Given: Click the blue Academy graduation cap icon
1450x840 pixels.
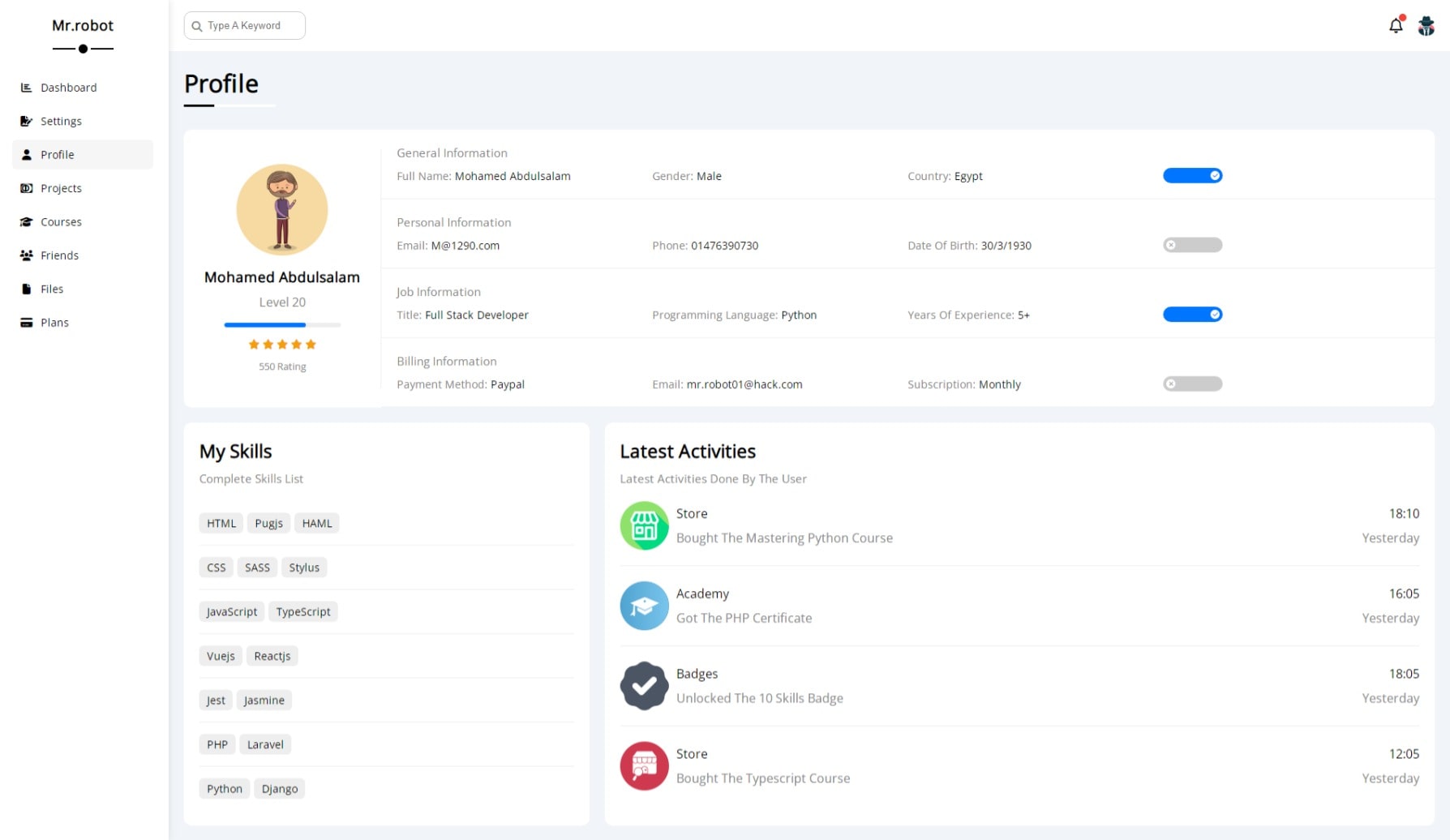Looking at the screenshot, I should pos(644,606).
